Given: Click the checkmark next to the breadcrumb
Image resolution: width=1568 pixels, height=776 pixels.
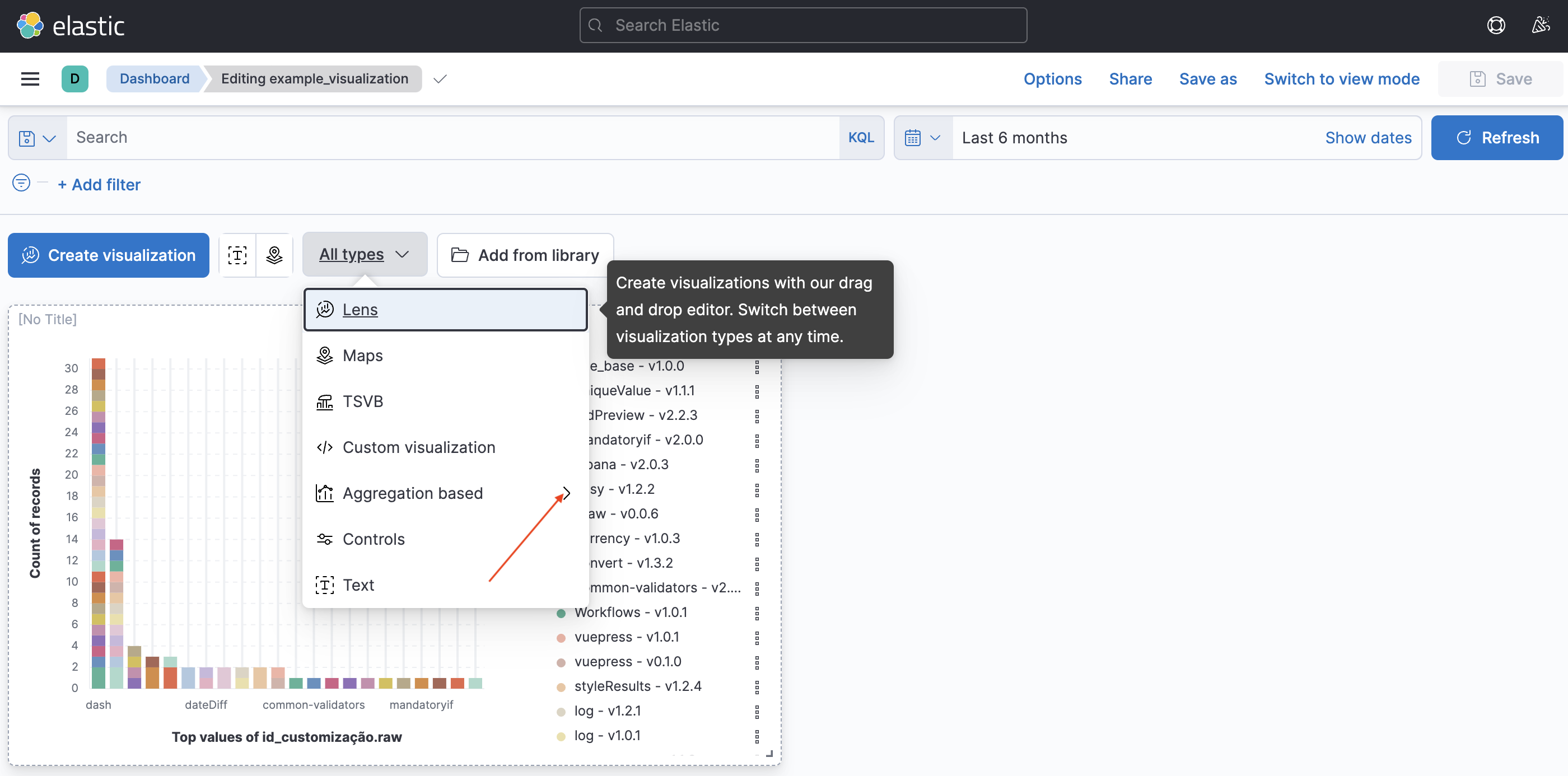Looking at the screenshot, I should coord(440,78).
